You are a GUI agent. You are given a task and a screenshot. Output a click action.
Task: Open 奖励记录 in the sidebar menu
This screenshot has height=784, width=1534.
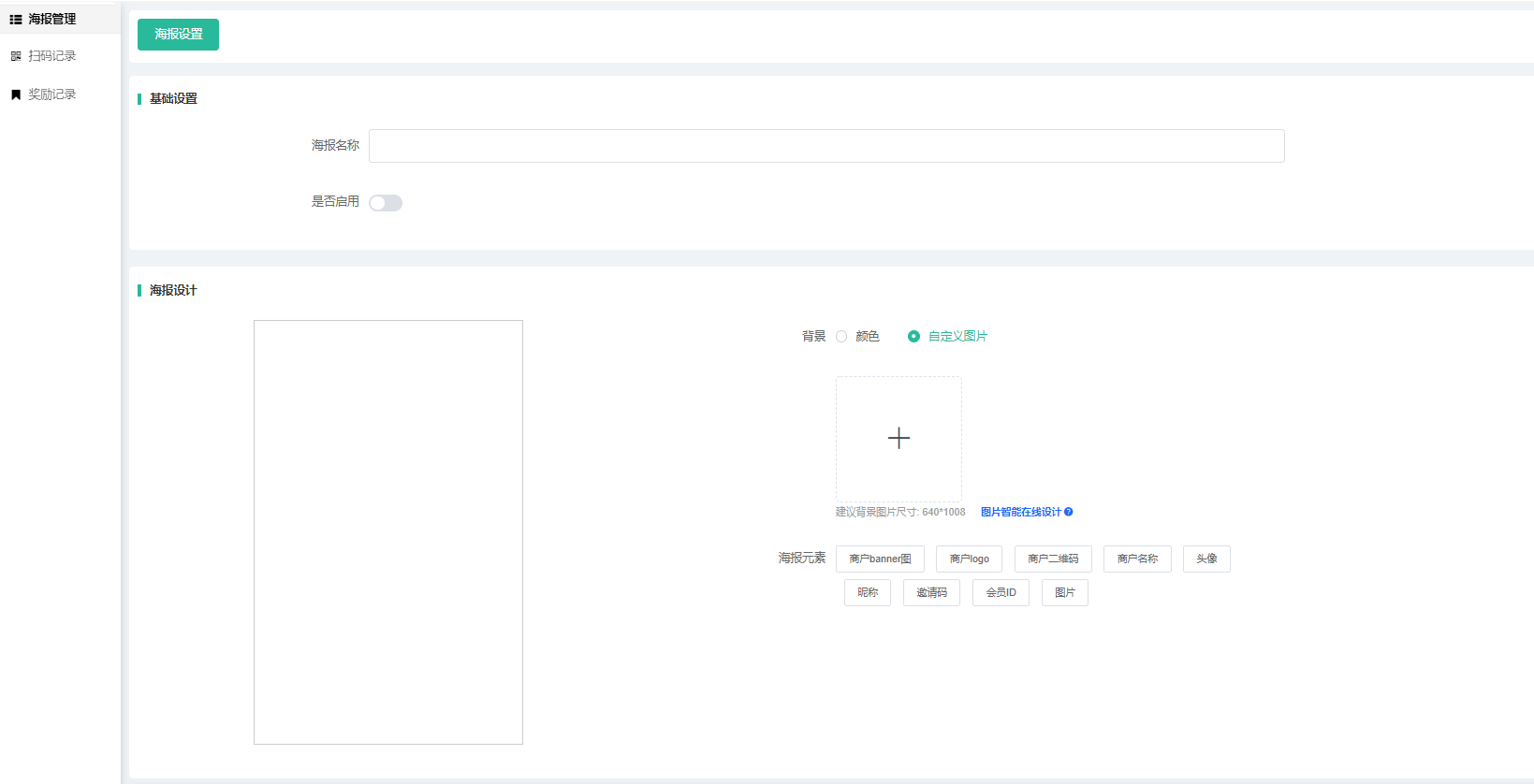pos(51,94)
